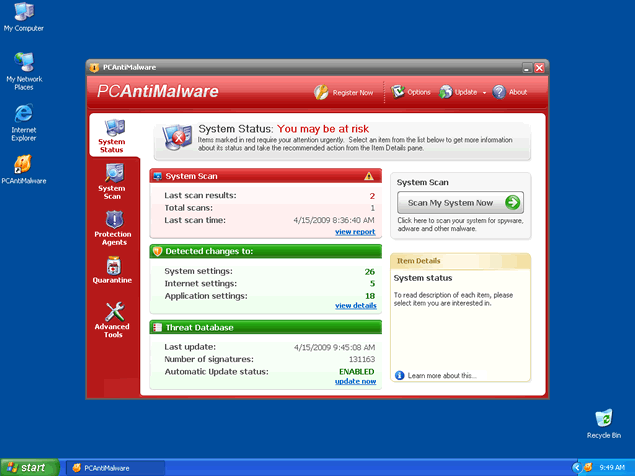The width and height of the screenshot is (635, 476).
Task: Open the Recycle Bin desktop icon
Action: point(603,423)
